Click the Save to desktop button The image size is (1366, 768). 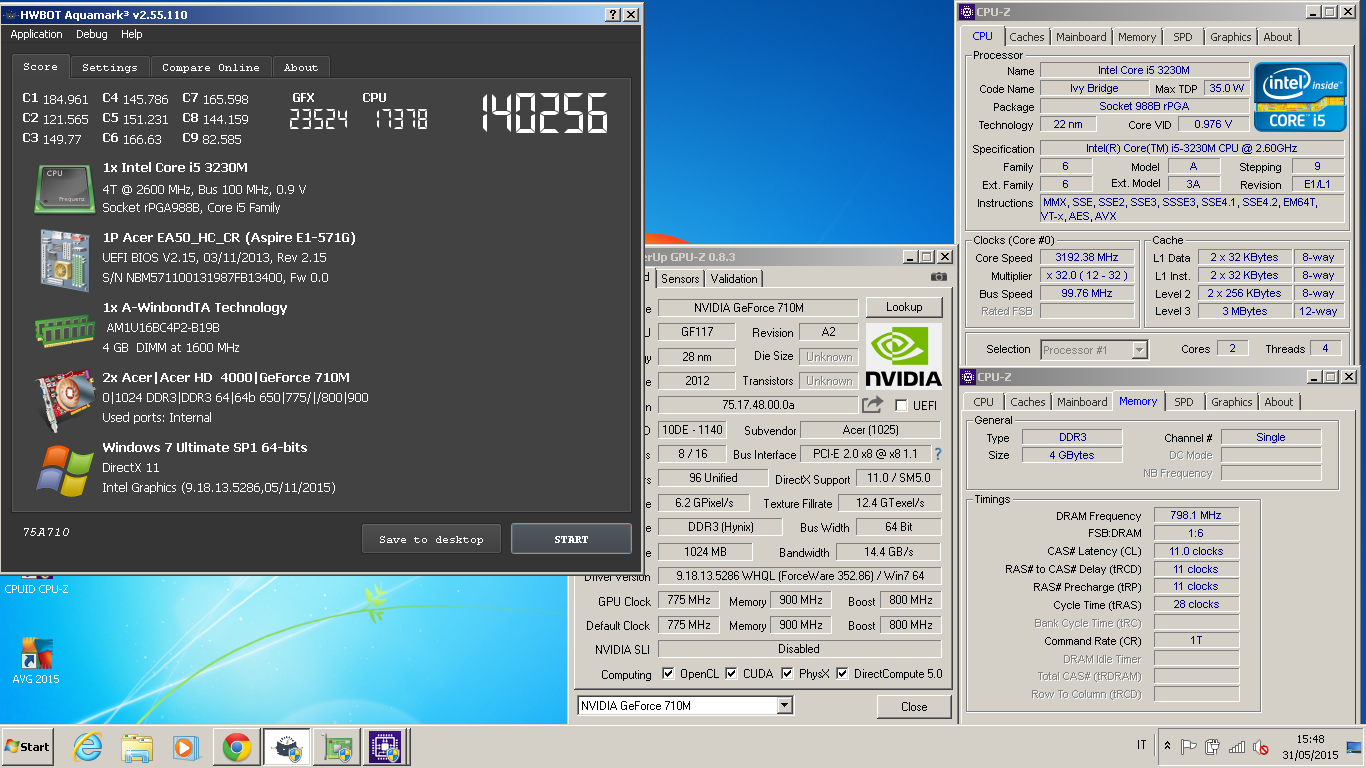click(x=431, y=539)
